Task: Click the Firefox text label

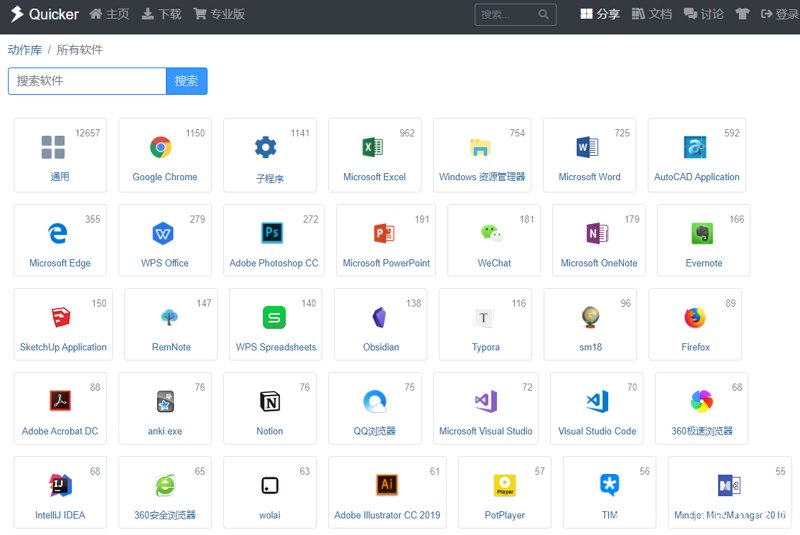Action: (695, 347)
